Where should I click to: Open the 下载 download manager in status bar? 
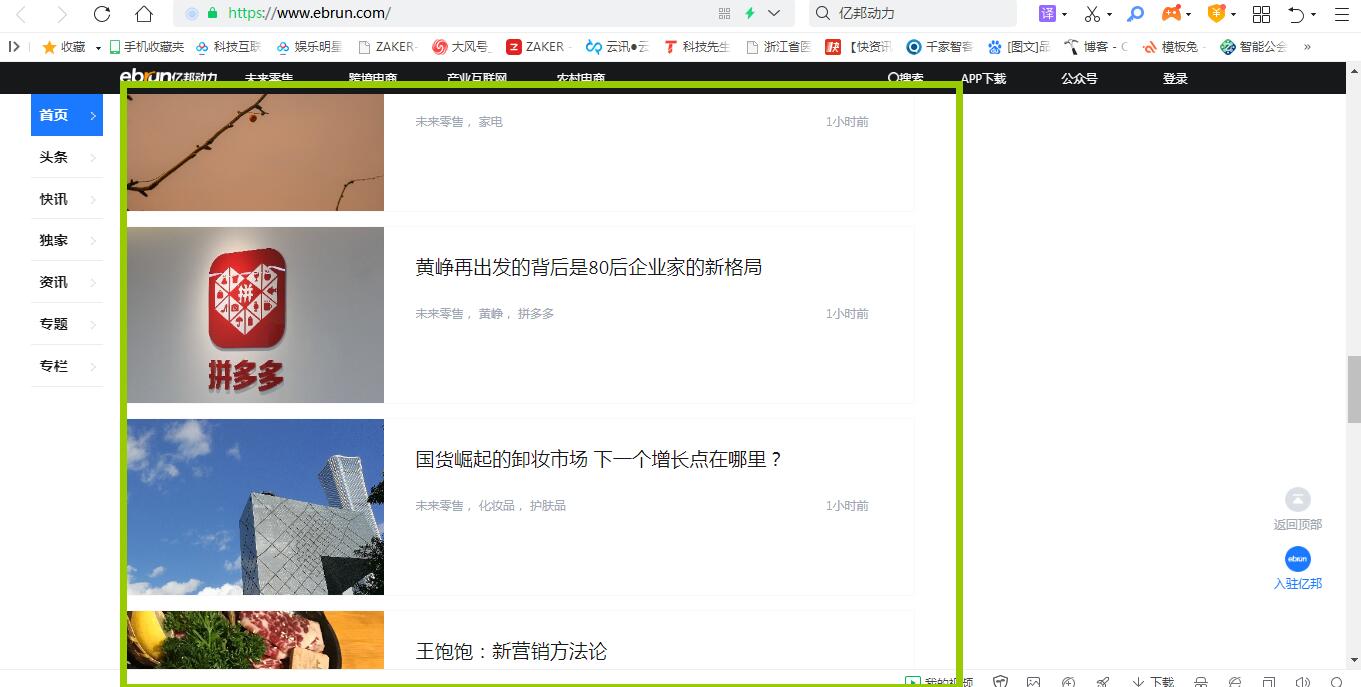pos(1152,681)
